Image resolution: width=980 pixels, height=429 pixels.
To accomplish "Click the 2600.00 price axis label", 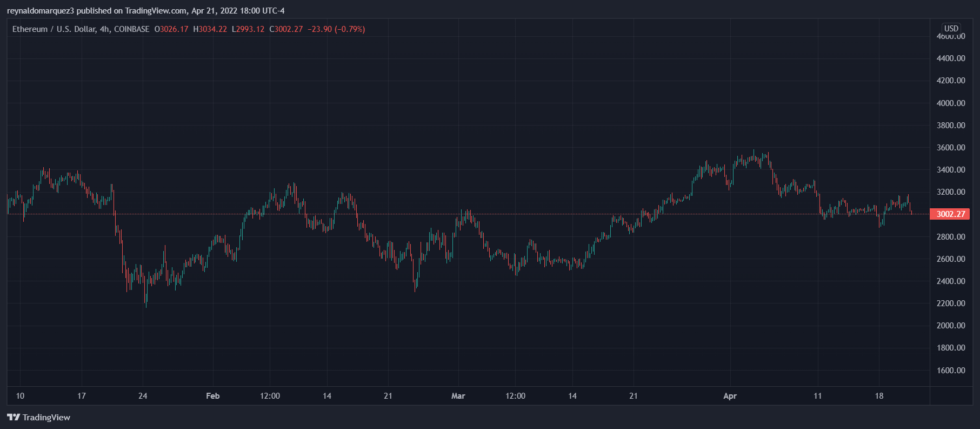I will [x=951, y=259].
